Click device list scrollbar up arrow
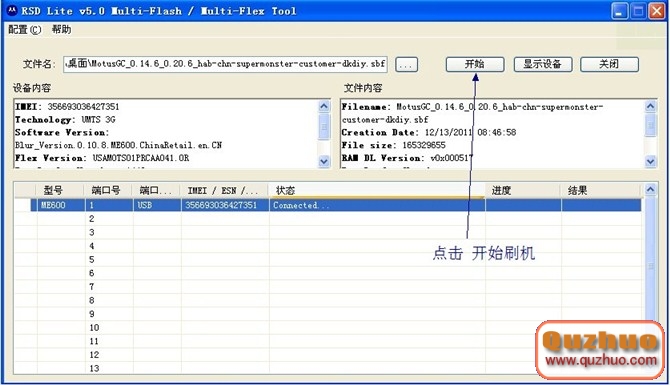This screenshot has width=670, height=385. tap(650, 189)
